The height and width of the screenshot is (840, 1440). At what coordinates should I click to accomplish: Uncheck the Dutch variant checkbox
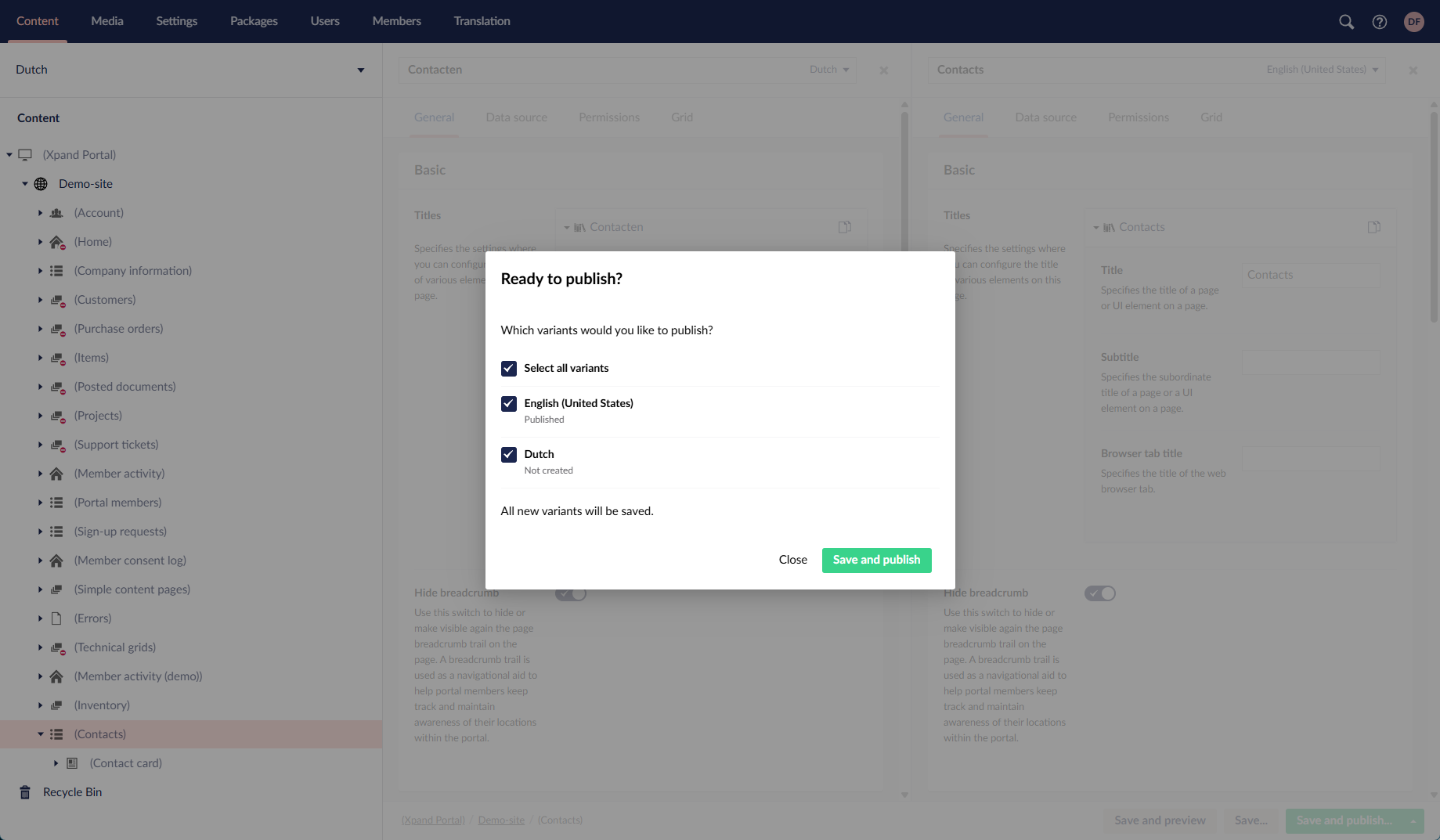click(x=509, y=454)
